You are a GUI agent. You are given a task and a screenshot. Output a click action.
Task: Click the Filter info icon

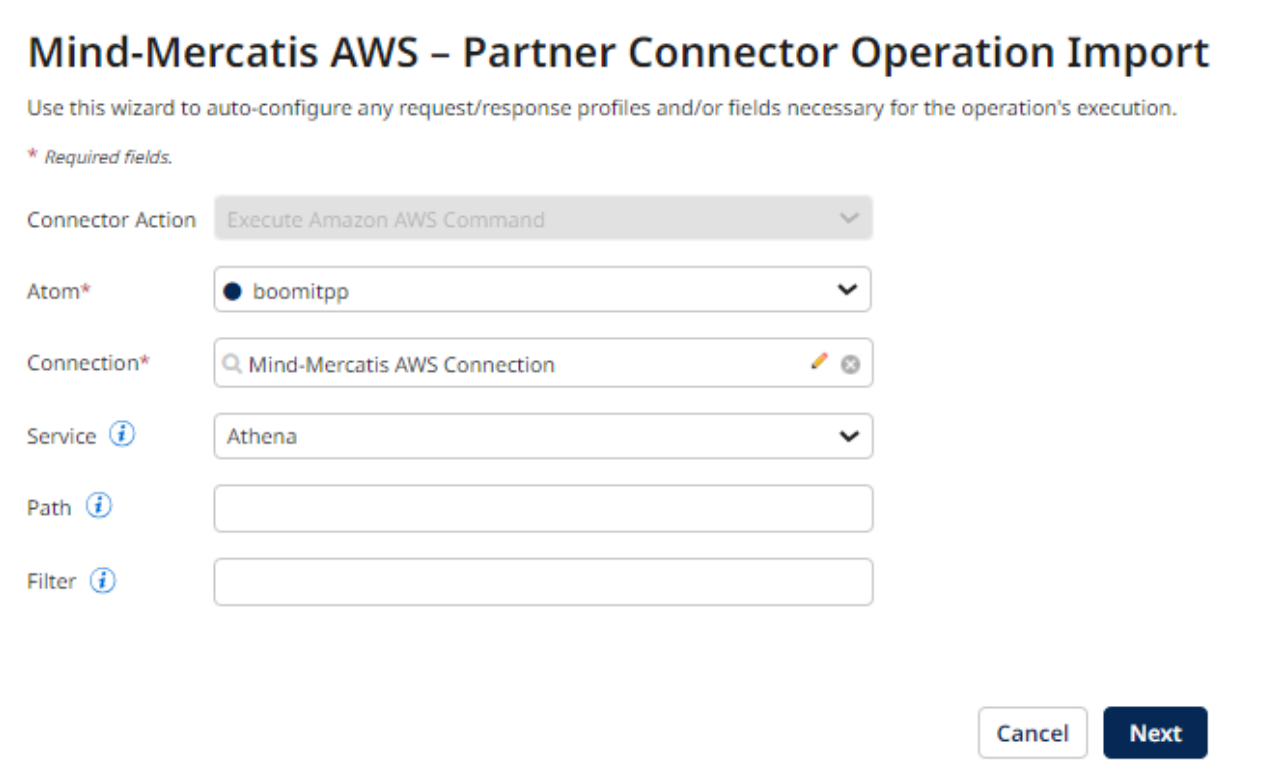102,580
